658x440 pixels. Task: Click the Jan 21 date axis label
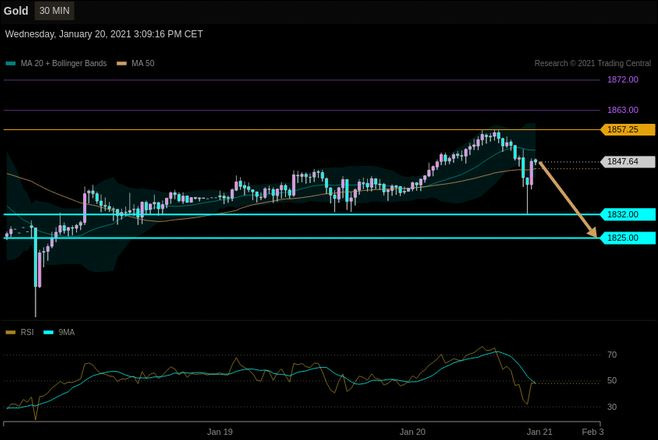click(539, 432)
